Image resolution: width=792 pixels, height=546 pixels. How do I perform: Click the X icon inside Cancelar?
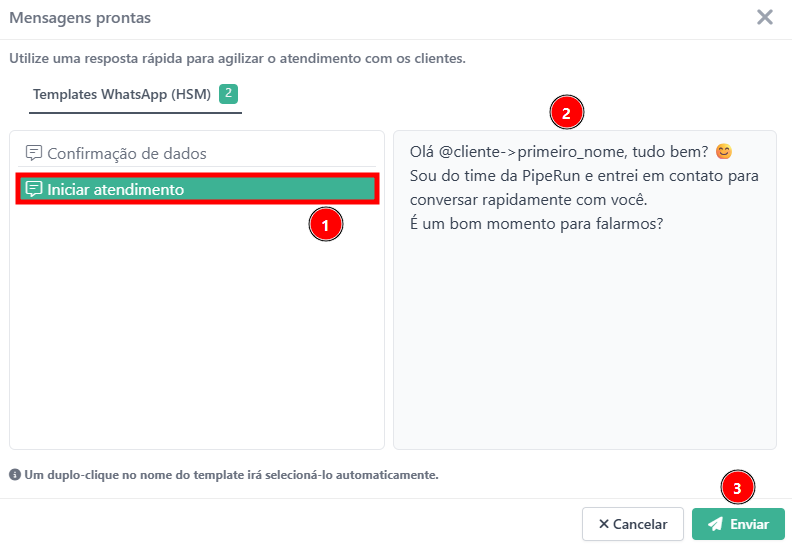604,524
